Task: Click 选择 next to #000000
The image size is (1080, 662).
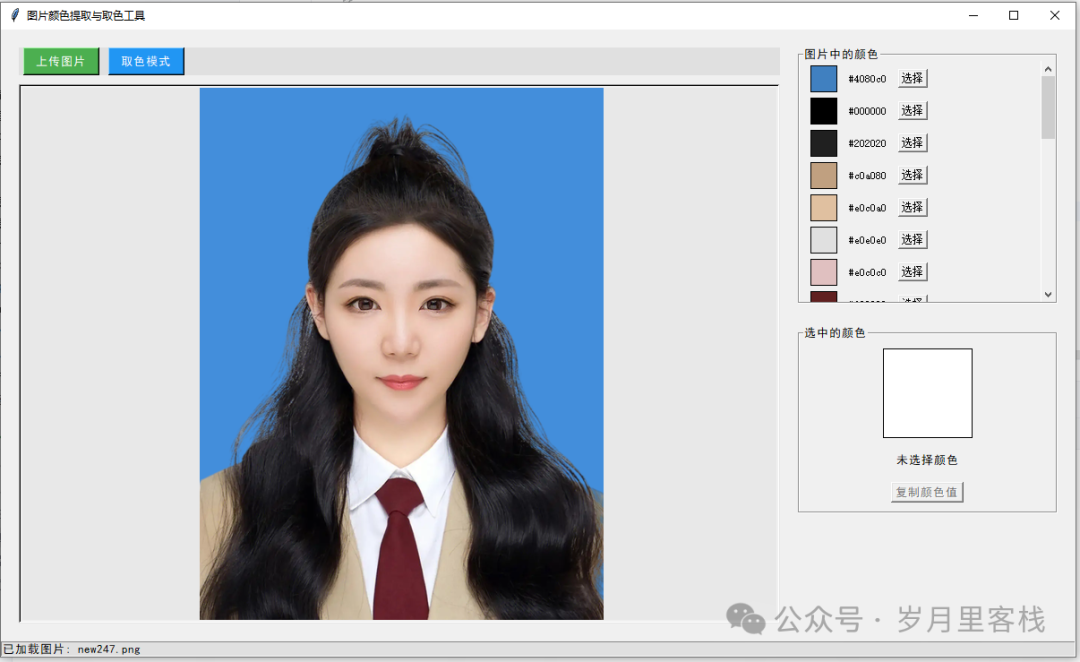Action: tap(913, 111)
